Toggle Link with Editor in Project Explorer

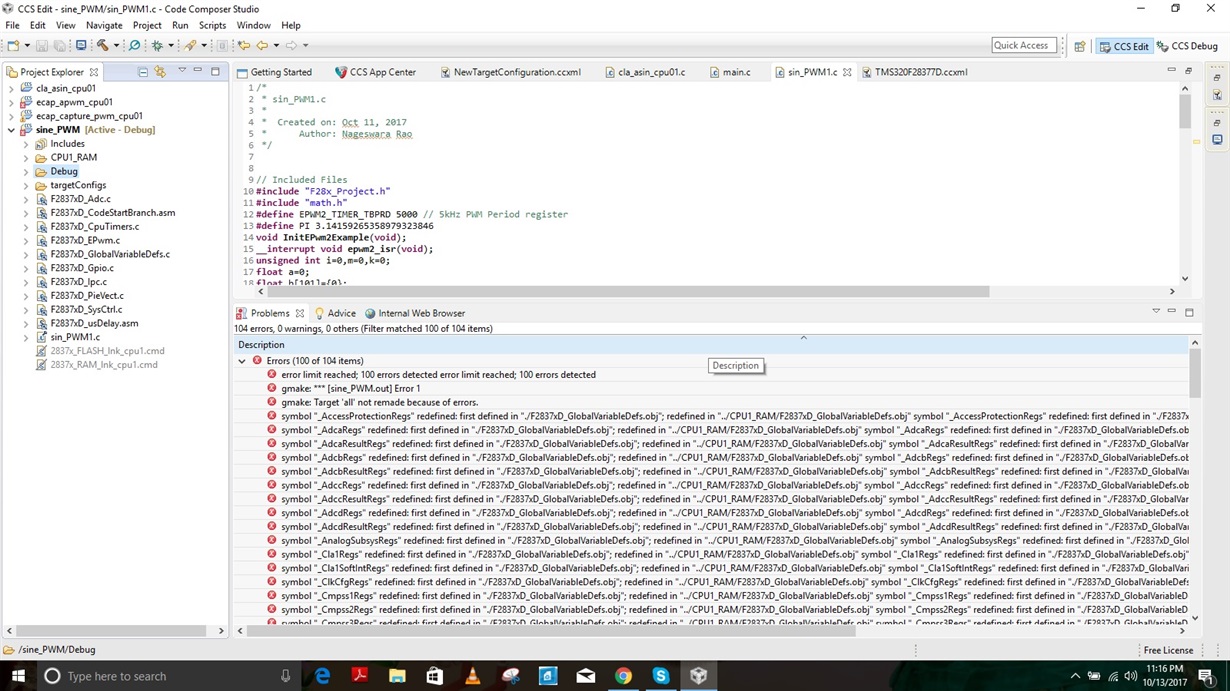[160, 71]
